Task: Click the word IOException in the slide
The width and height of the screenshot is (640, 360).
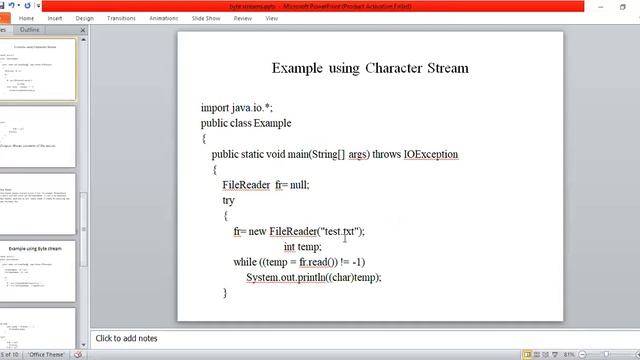Action: 431,154
